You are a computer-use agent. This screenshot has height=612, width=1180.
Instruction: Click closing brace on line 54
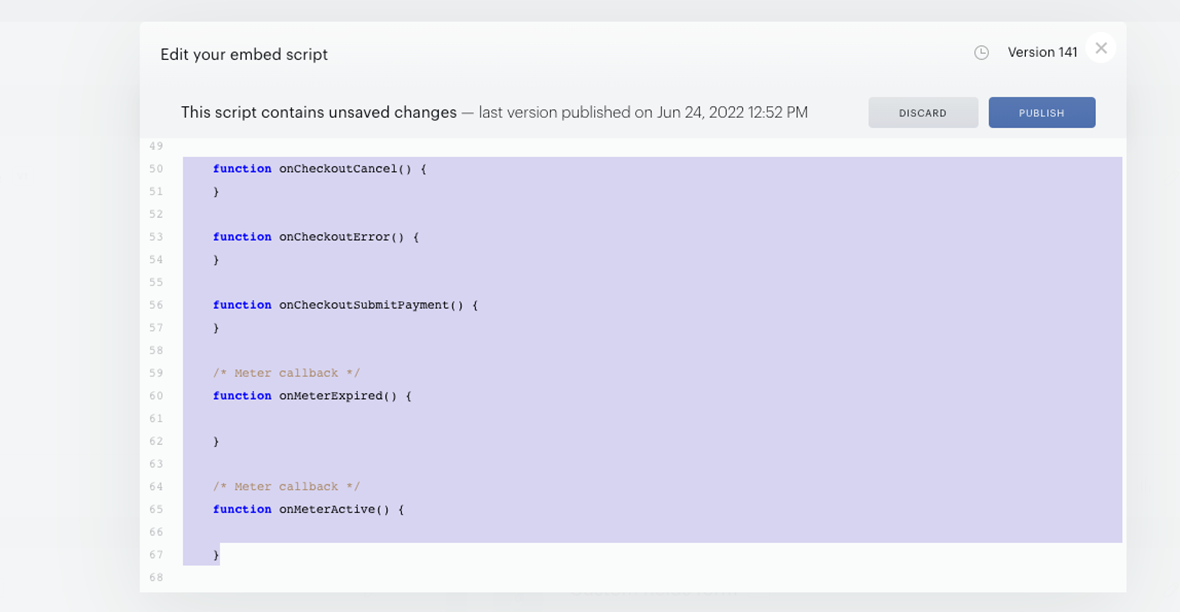click(x=216, y=260)
